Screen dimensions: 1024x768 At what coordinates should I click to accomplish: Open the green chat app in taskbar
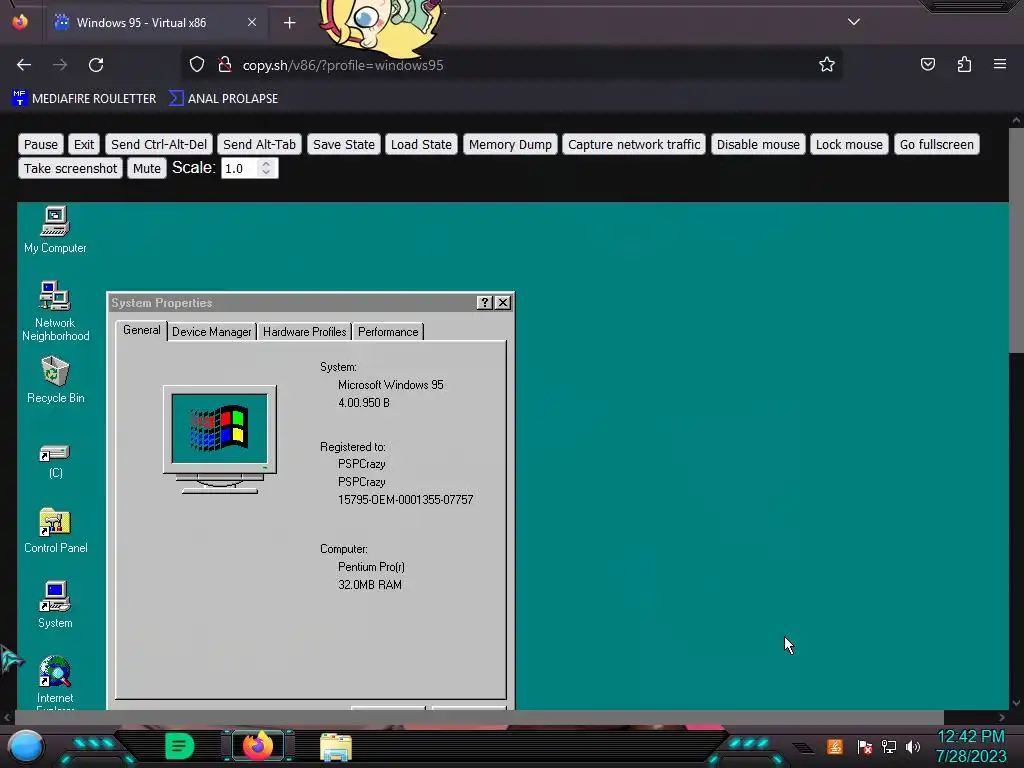(x=180, y=746)
